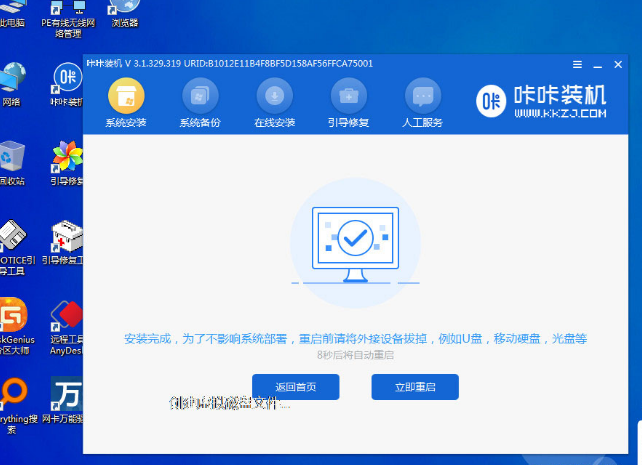
Task: Open the 系统安装 (System Install) tab
Action: pos(126,98)
